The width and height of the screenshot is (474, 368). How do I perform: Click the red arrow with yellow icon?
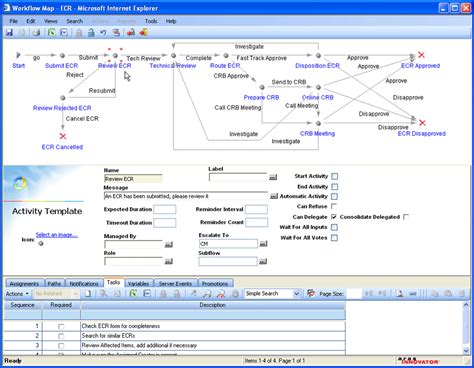[x=144, y=32]
